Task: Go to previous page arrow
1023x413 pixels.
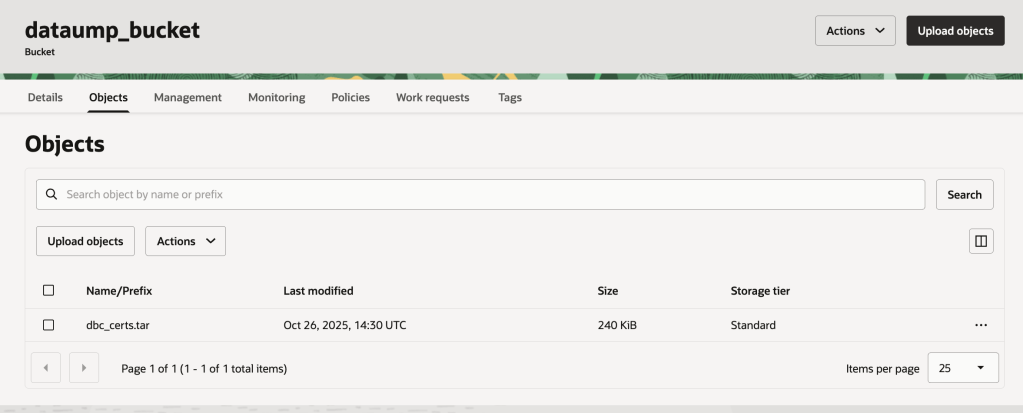Action: click(46, 368)
